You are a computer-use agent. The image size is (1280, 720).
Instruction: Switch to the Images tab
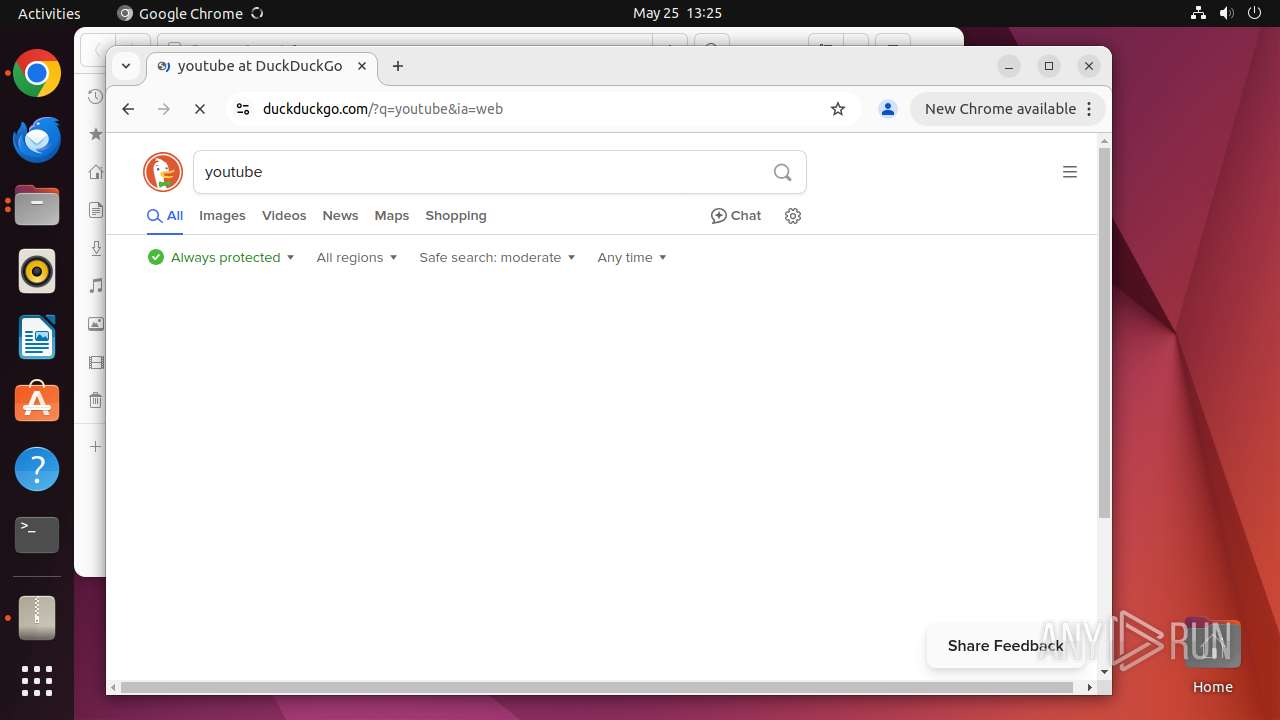[222, 216]
